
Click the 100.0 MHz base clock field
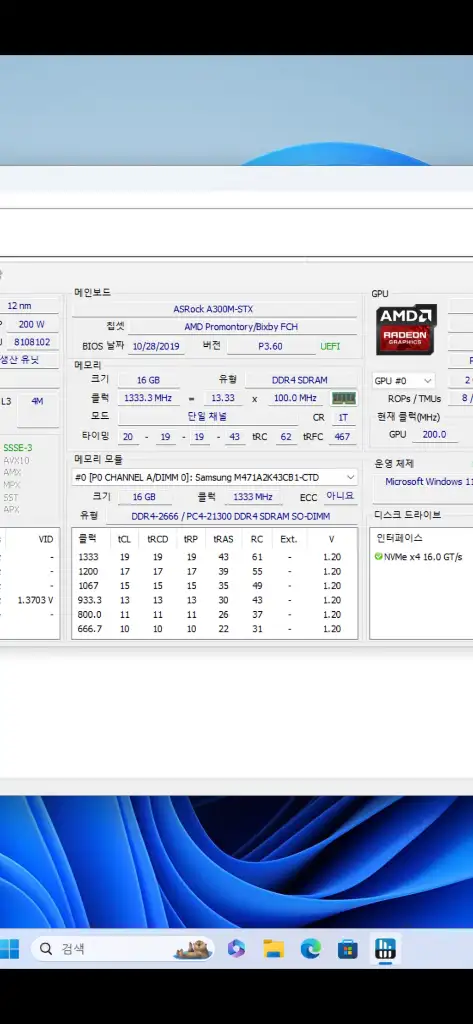click(296, 398)
